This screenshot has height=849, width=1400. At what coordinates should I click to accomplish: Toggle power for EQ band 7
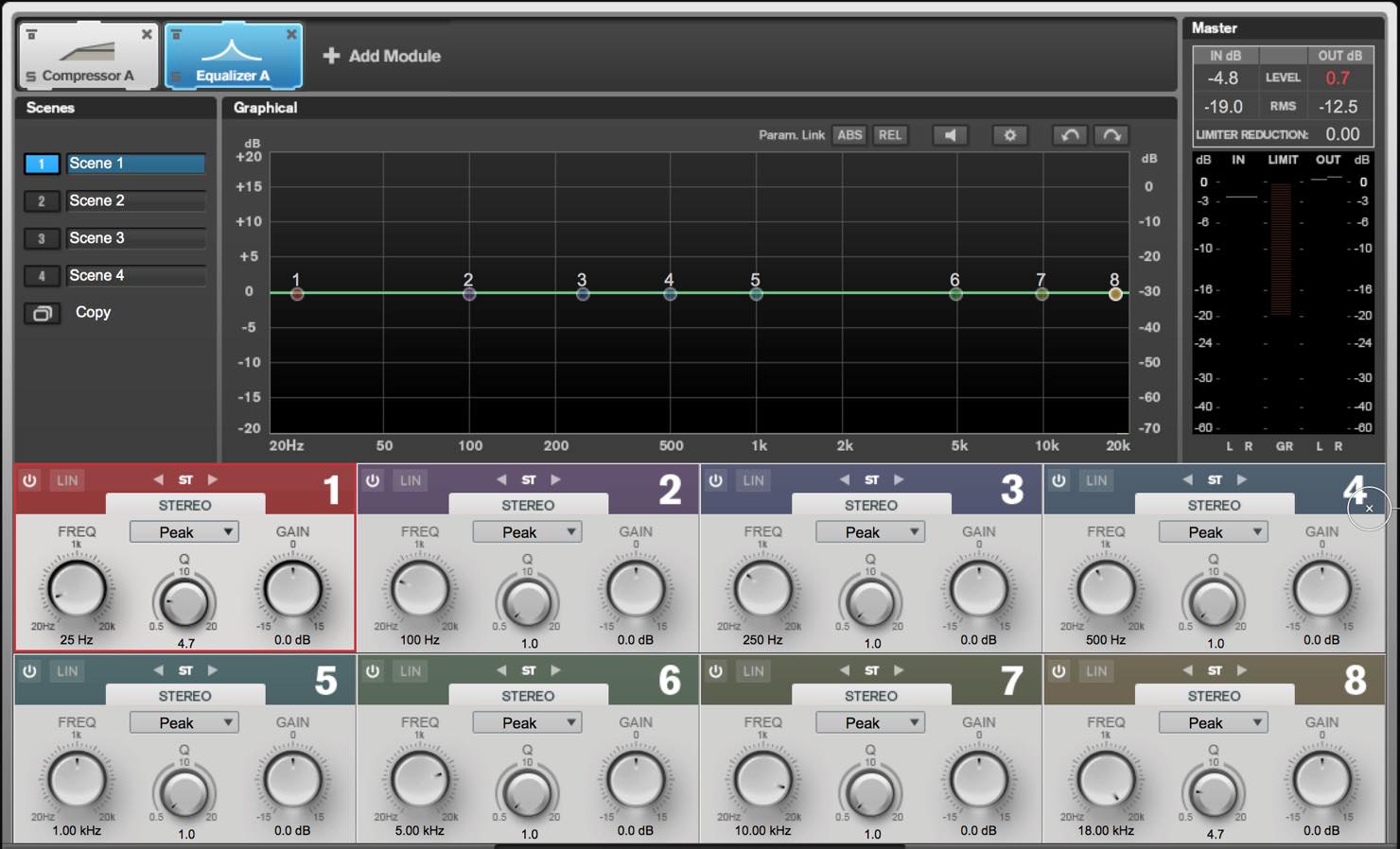[716, 671]
